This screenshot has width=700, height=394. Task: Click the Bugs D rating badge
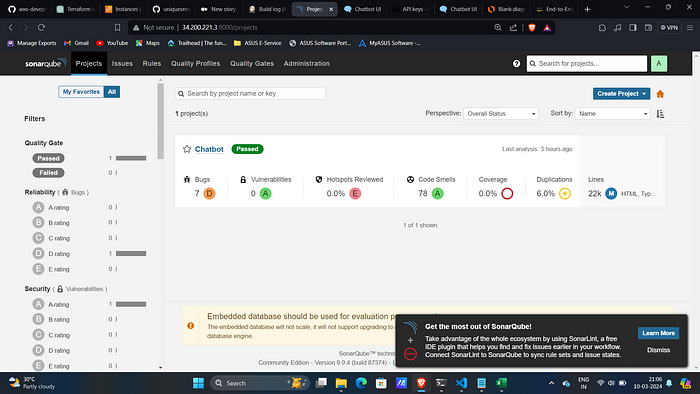[x=209, y=193]
